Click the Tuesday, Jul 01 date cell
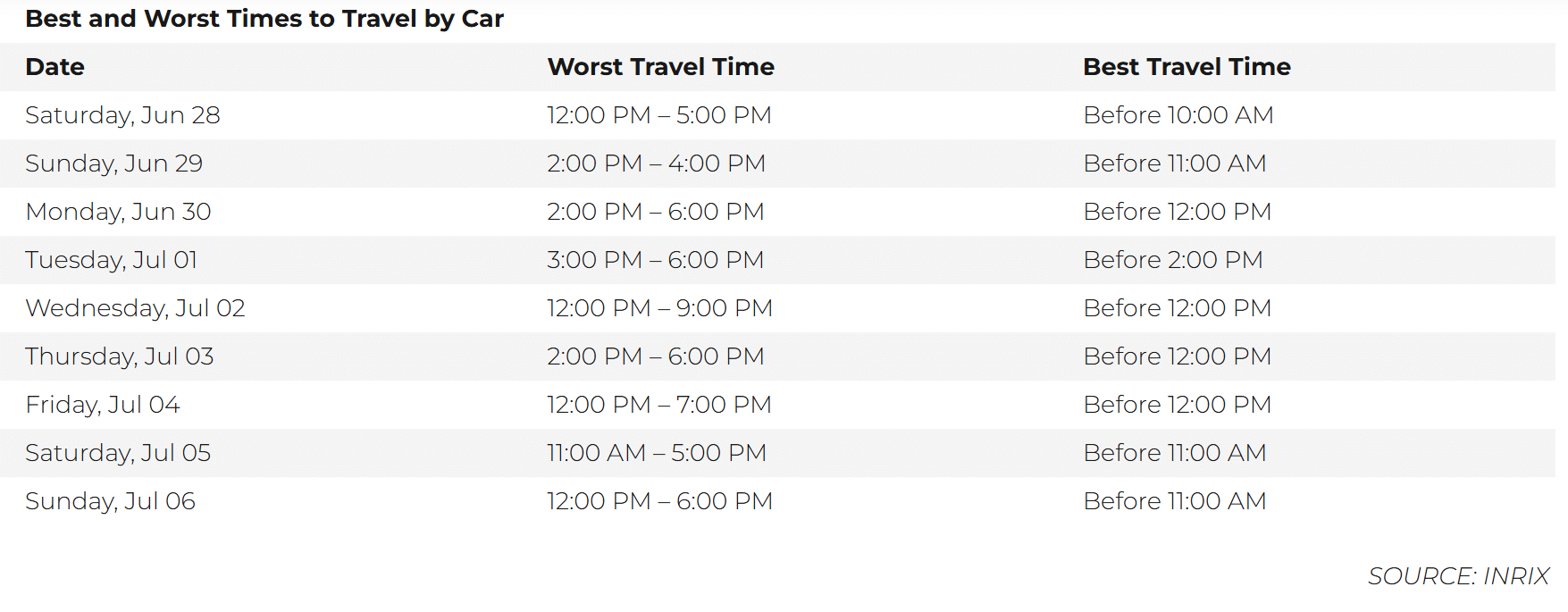This screenshot has height=612, width=1568. 112,260
